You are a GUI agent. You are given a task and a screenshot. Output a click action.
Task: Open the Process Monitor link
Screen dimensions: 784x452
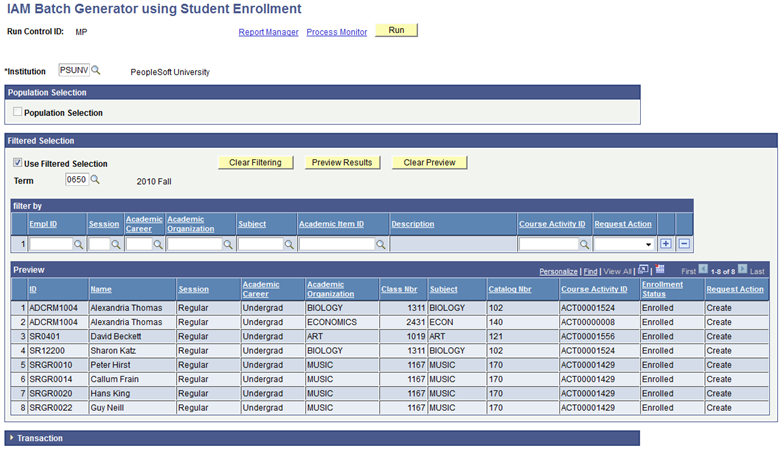click(336, 32)
